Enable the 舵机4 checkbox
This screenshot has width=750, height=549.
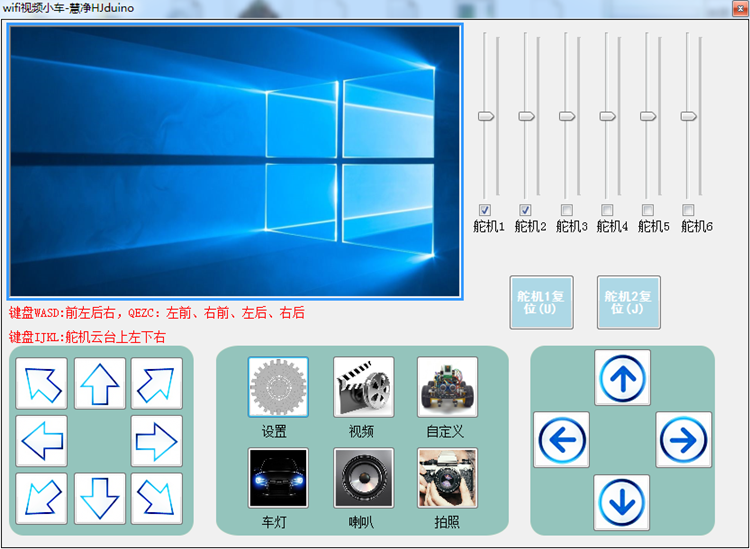[607, 210]
